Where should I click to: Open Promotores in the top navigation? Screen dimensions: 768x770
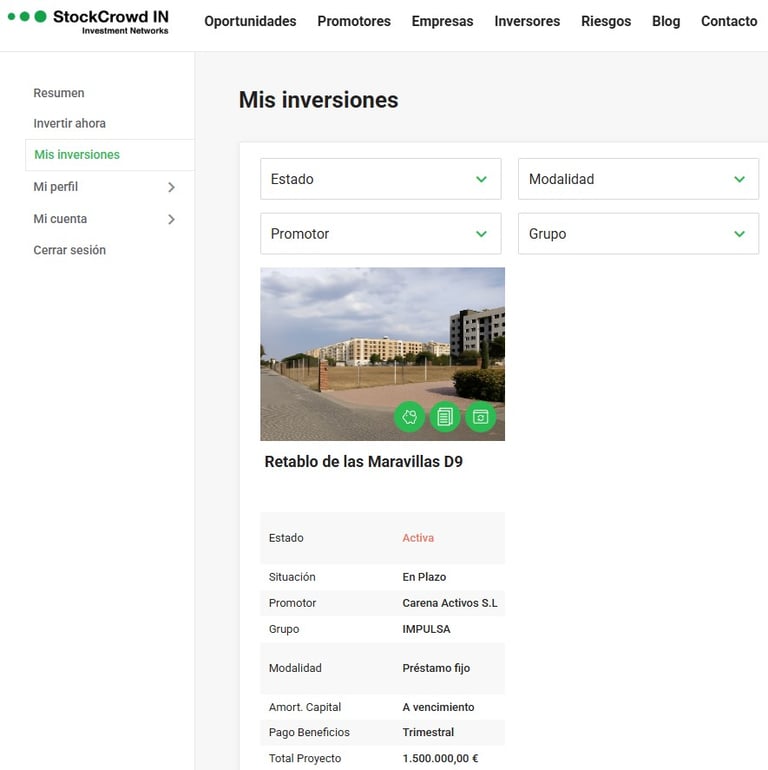click(x=354, y=21)
